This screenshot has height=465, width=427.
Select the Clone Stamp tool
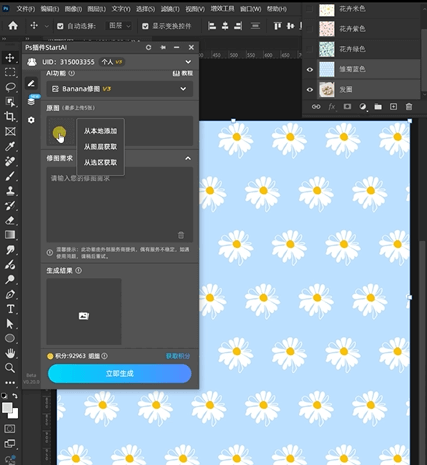pos(10,190)
